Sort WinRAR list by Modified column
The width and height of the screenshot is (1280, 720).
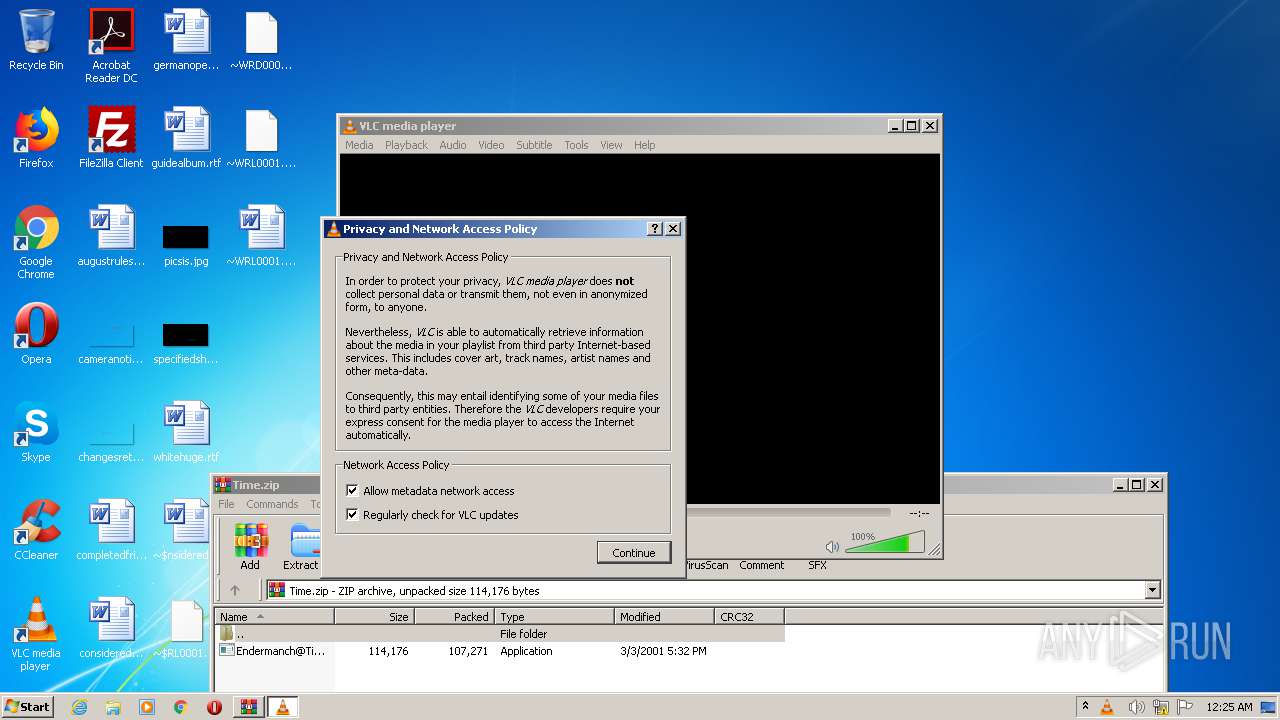[x=663, y=617]
